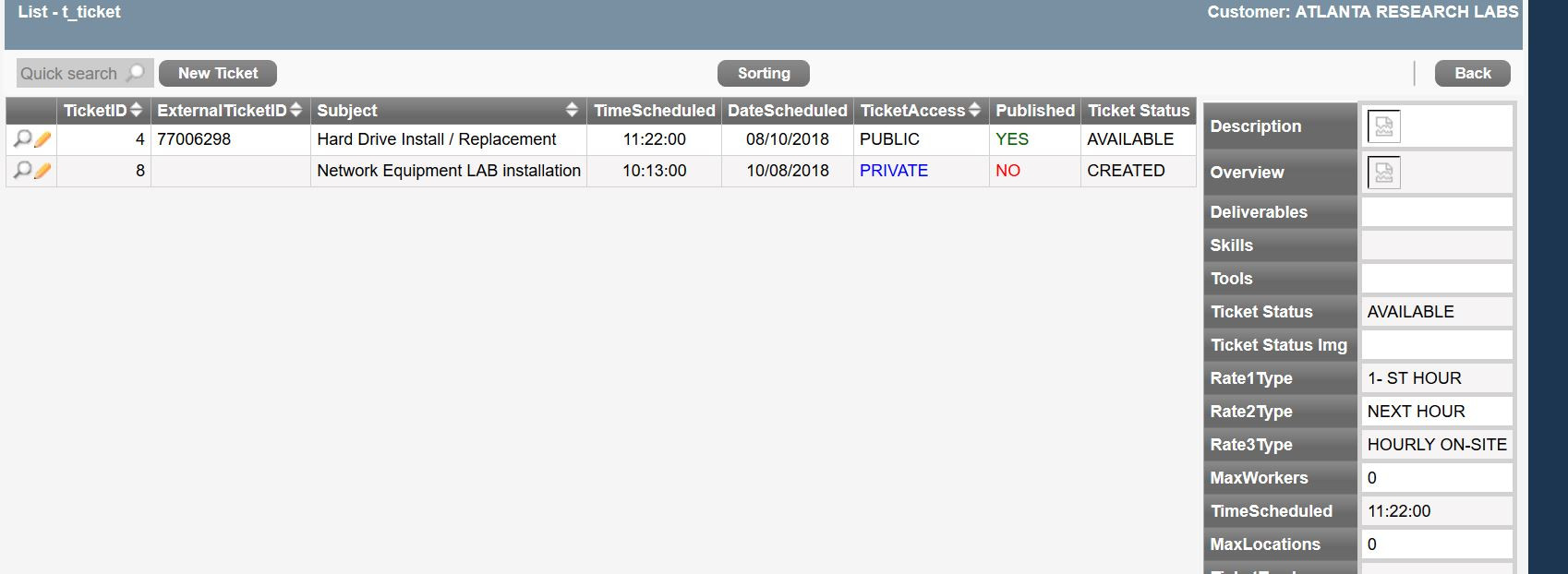Click the Published YES value
Viewport: 1568px width, 574px height.
[x=1012, y=139]
